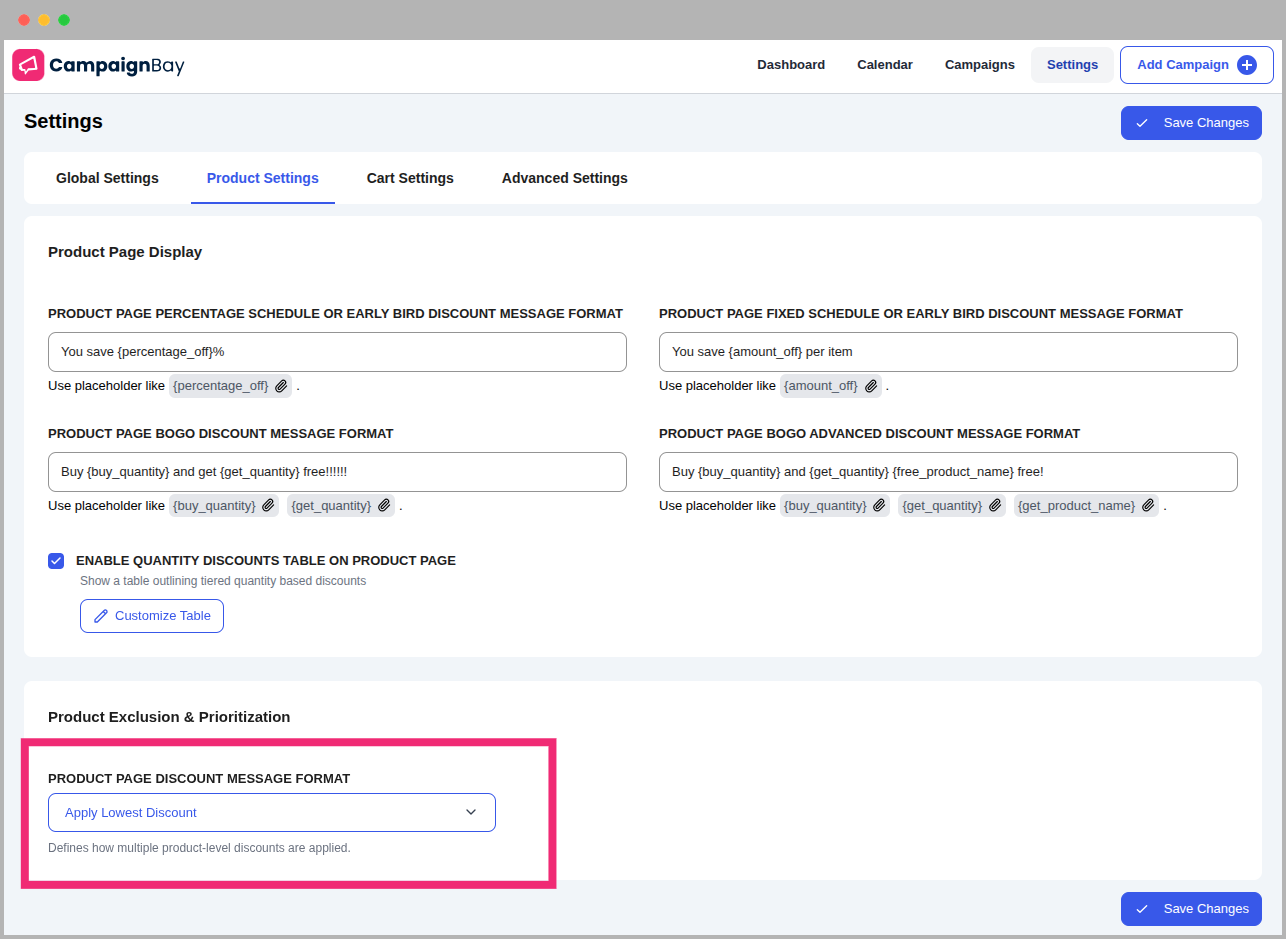1286x939 pixels.
Task: Click the plus icon in Add Campaign button
Action: point(1247,64)
